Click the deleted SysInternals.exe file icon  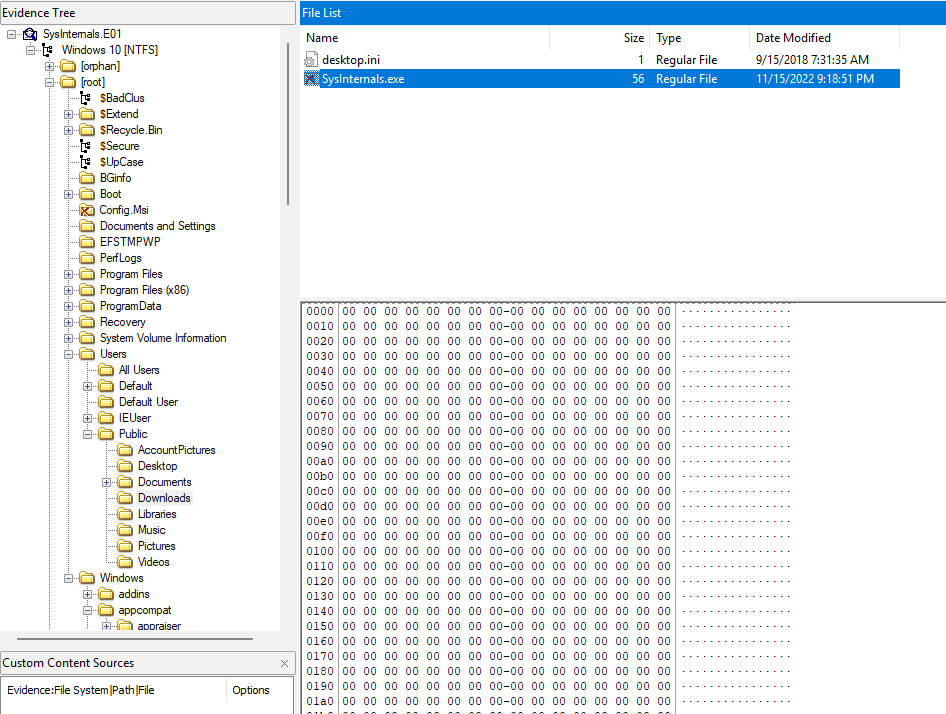(x=311, y=79)
